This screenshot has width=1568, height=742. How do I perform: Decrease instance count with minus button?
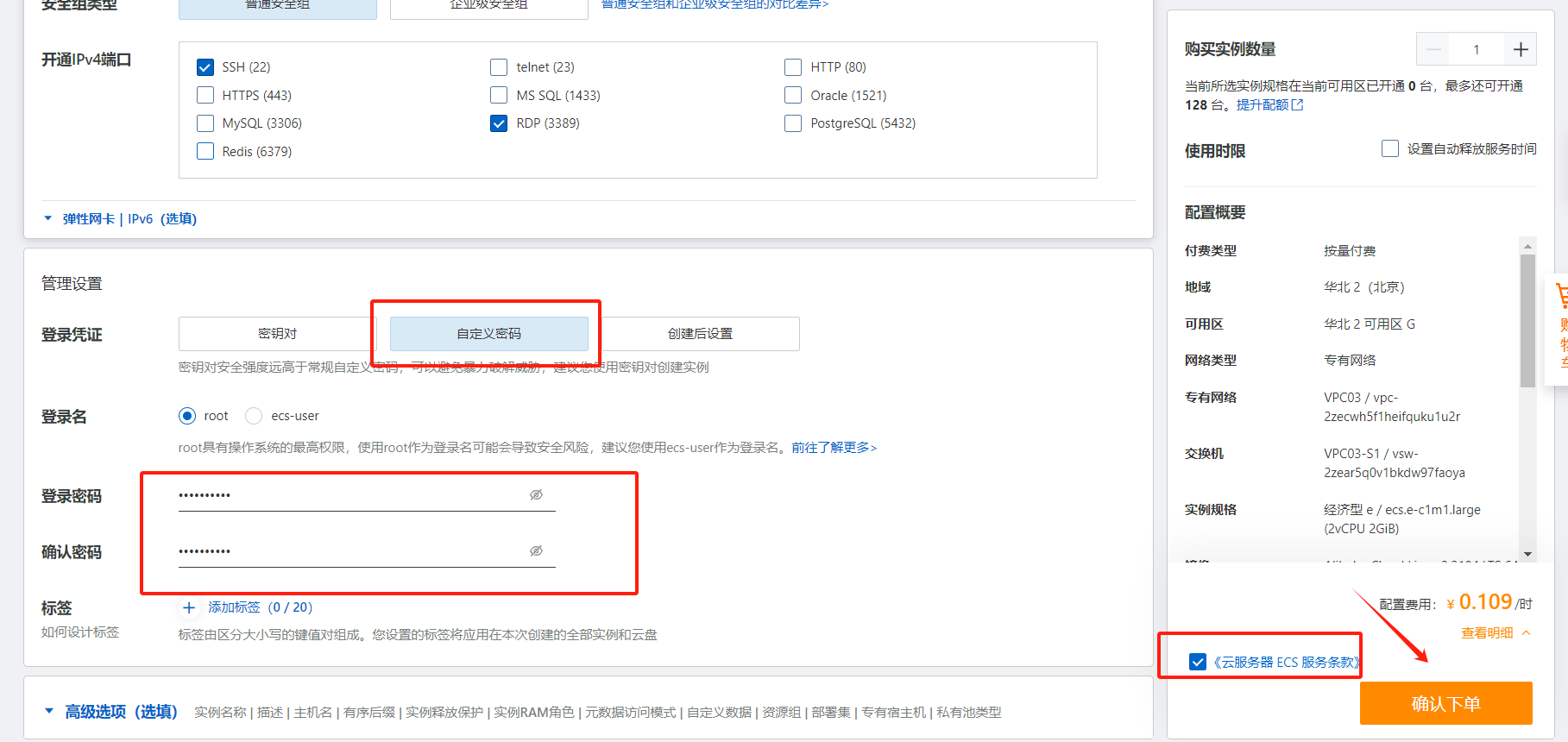click(1433, 49)
